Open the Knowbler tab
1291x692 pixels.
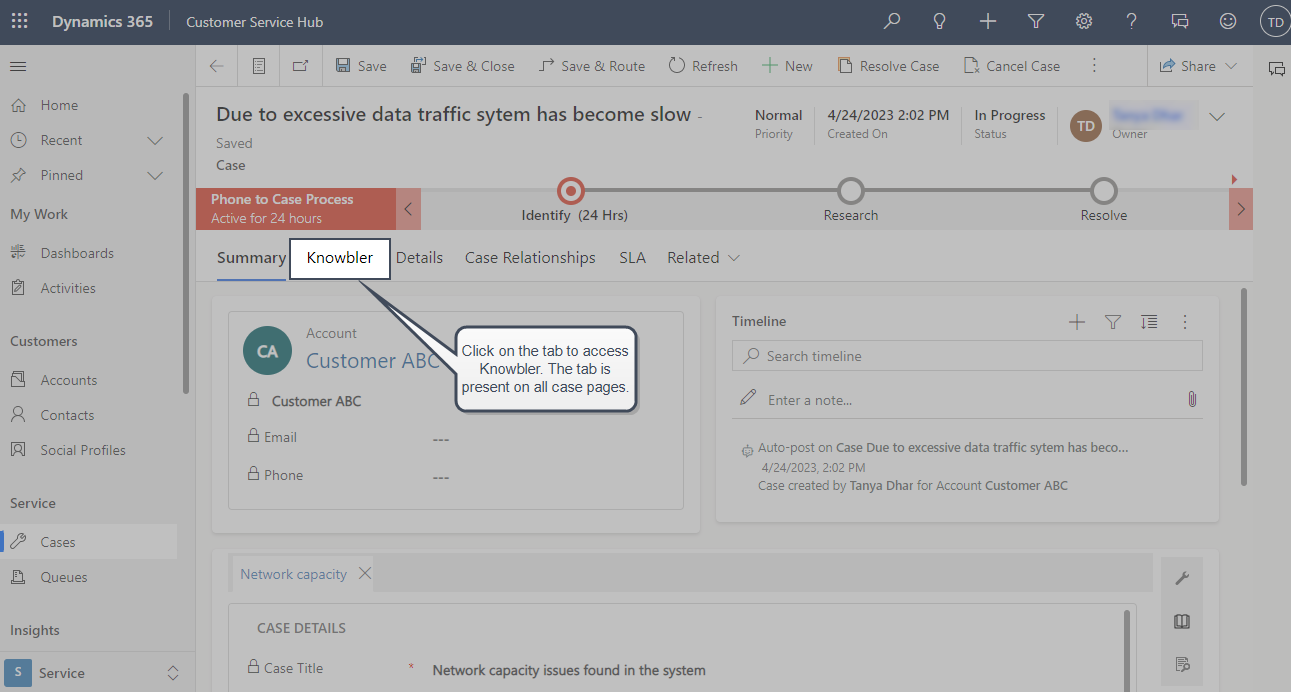click(x=340, y=257)
